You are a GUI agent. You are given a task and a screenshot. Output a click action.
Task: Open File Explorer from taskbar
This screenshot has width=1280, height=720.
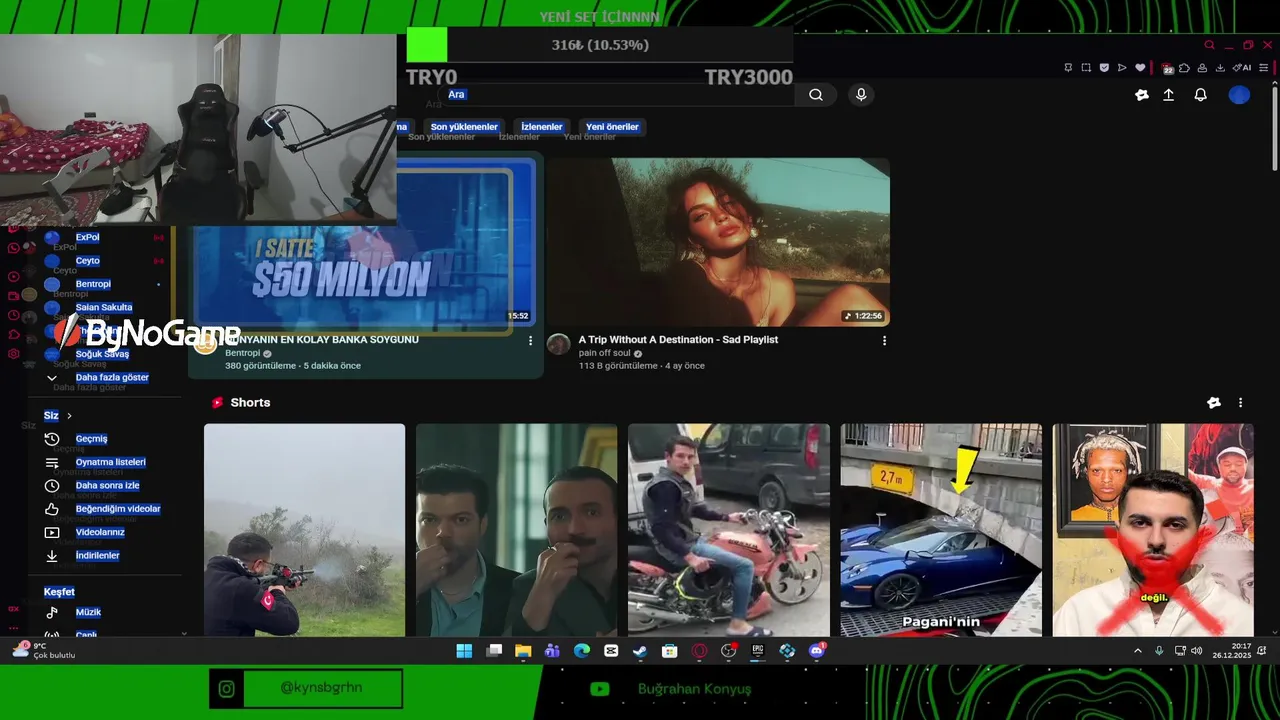pyautogui.click(x=523, y=651)
